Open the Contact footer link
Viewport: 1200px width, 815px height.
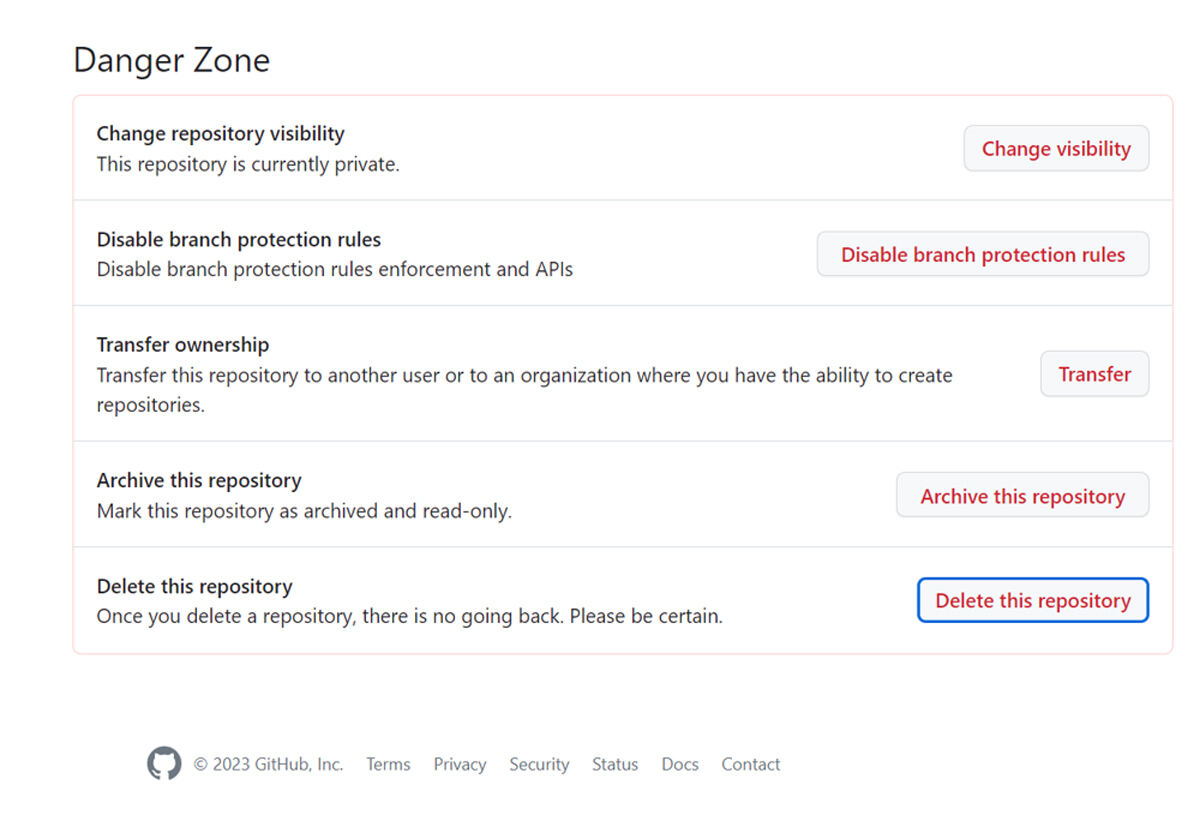(x=750, y=764)
